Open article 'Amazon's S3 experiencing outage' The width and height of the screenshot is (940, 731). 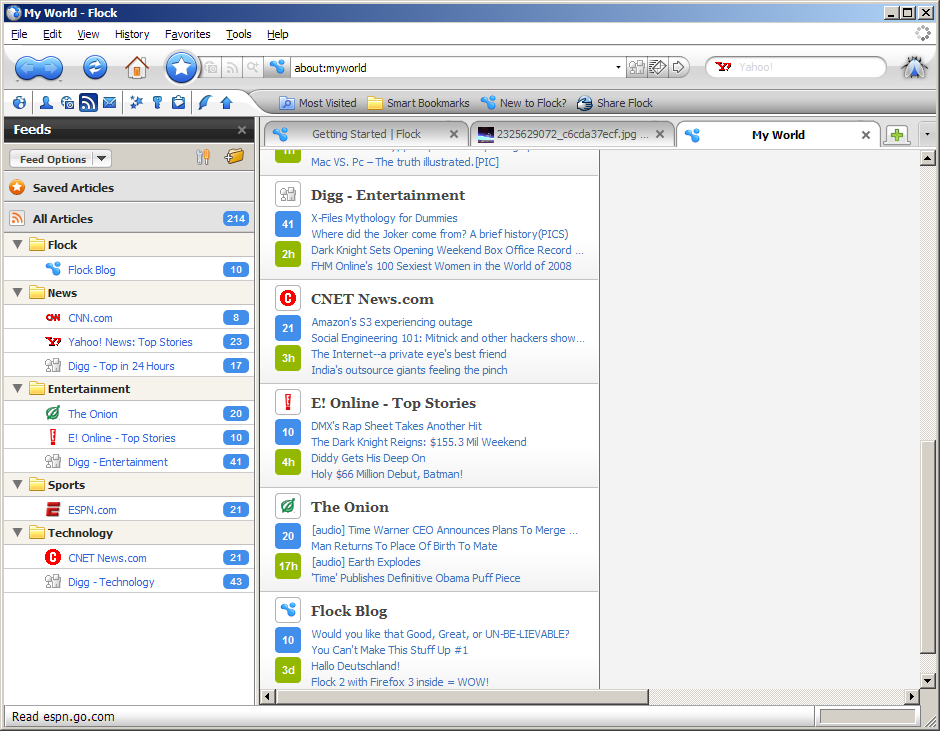(391, 322)
